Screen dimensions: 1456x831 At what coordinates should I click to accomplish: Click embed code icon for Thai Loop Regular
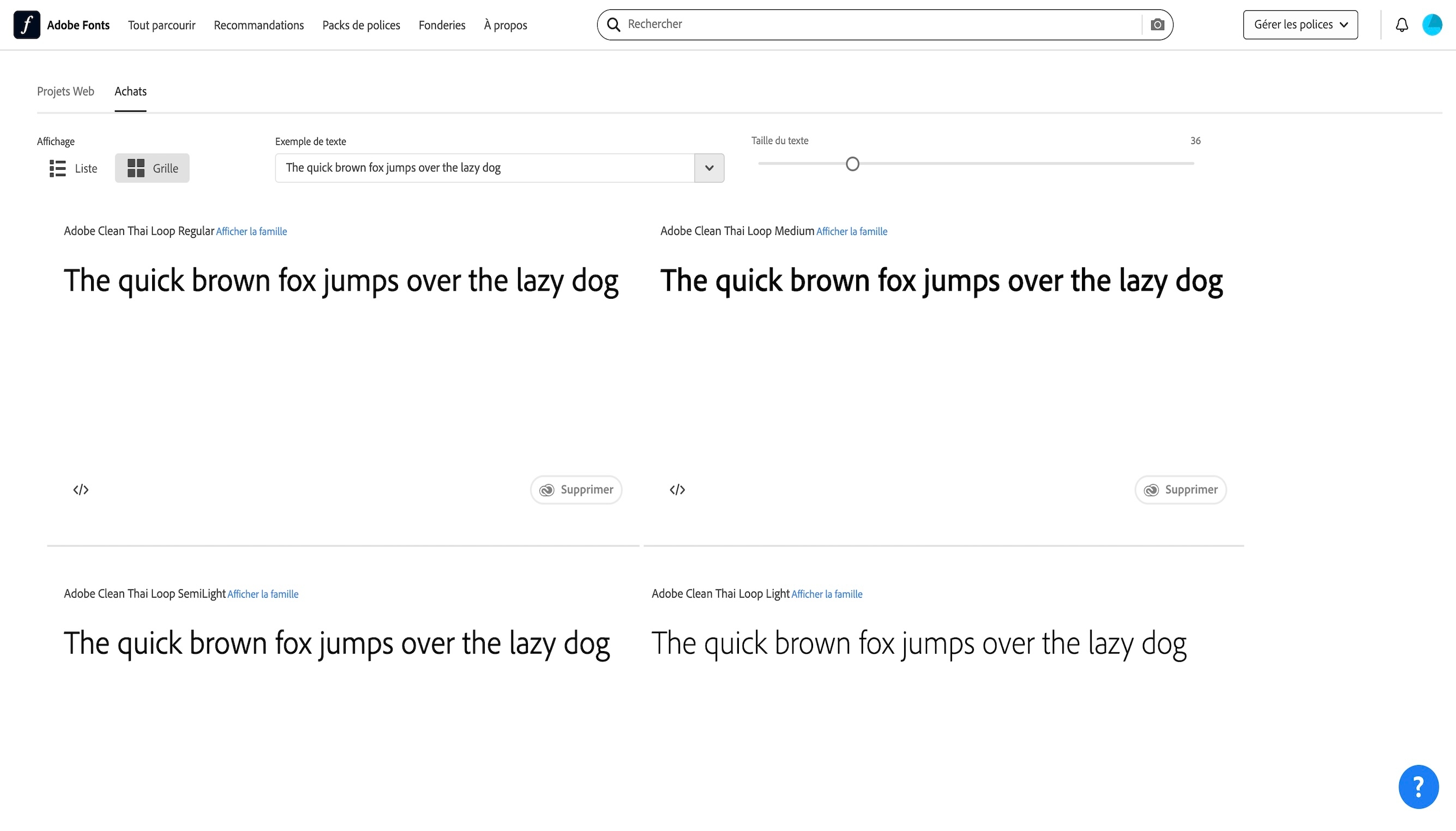81,490
